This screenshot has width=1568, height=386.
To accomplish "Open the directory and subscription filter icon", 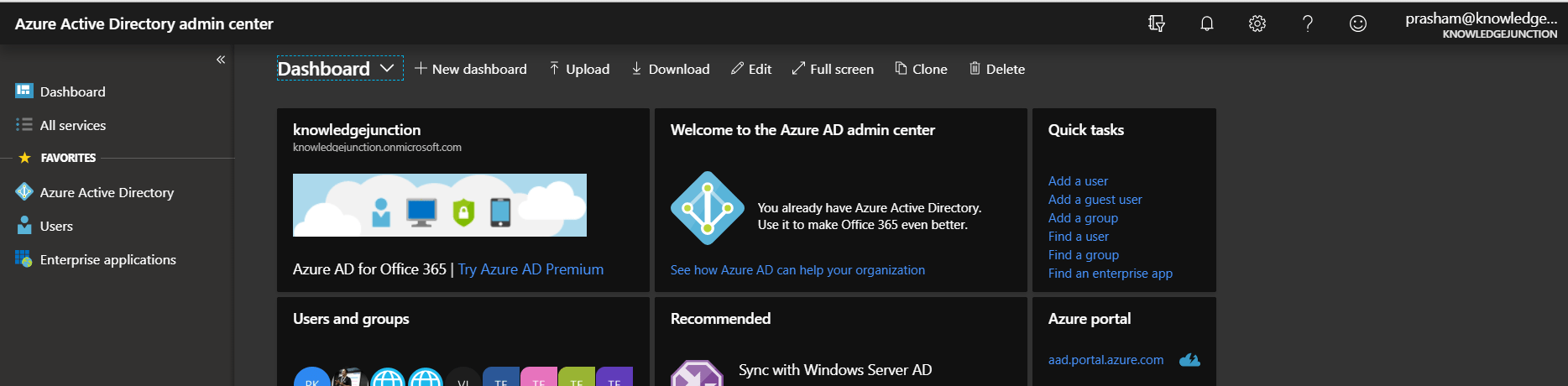I will [1157, 23].
